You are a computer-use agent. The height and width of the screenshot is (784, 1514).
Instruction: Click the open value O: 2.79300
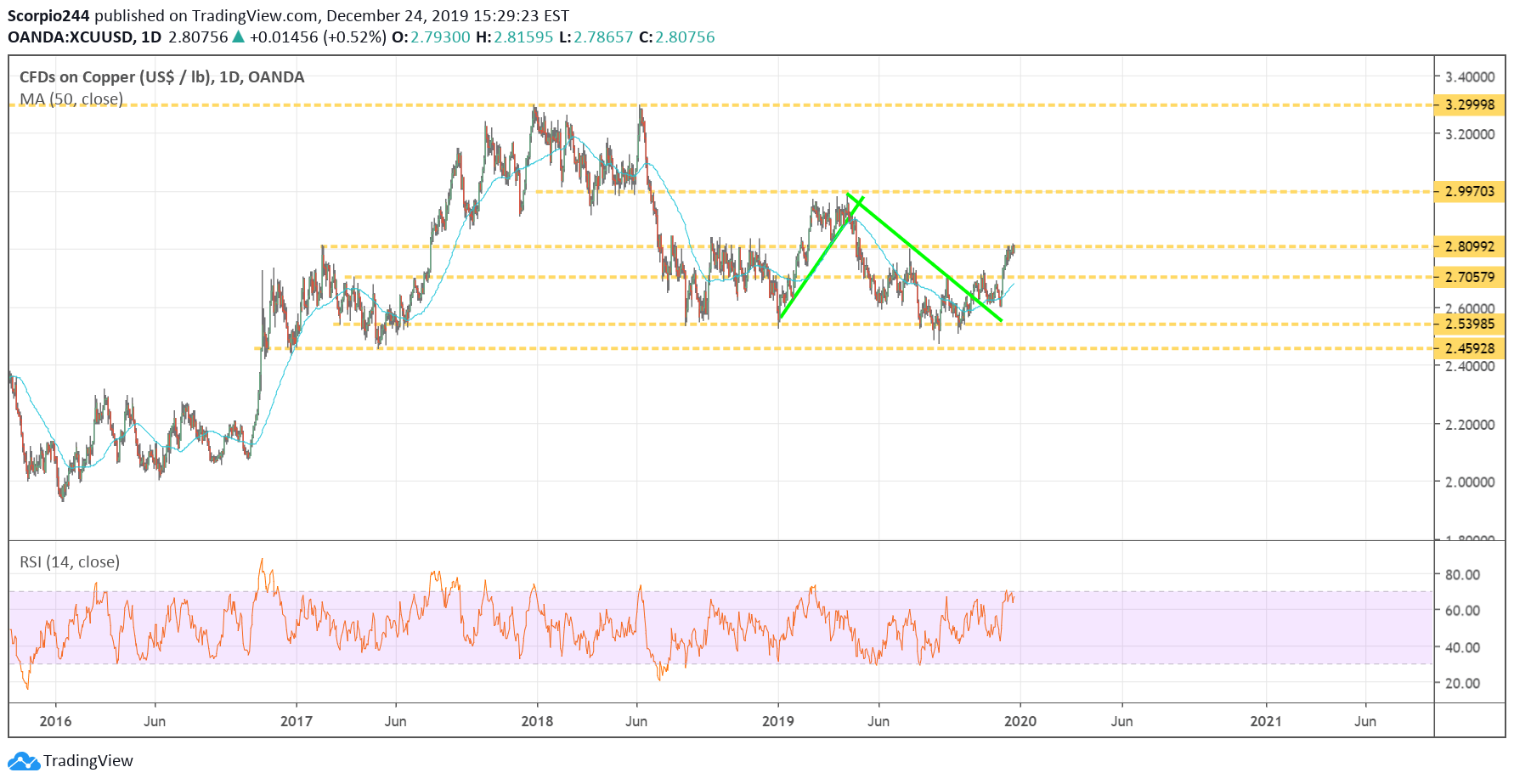(x=440, y=37)
